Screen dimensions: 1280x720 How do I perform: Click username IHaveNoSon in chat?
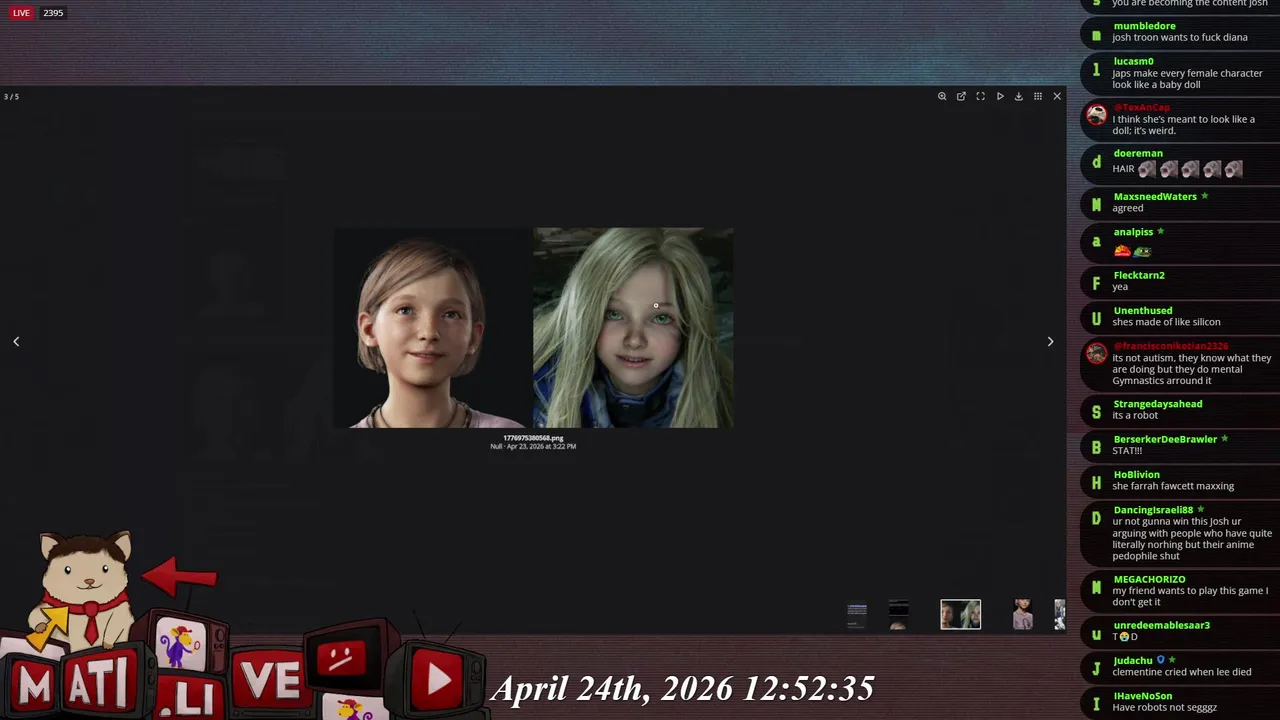tap(1143, 696)
